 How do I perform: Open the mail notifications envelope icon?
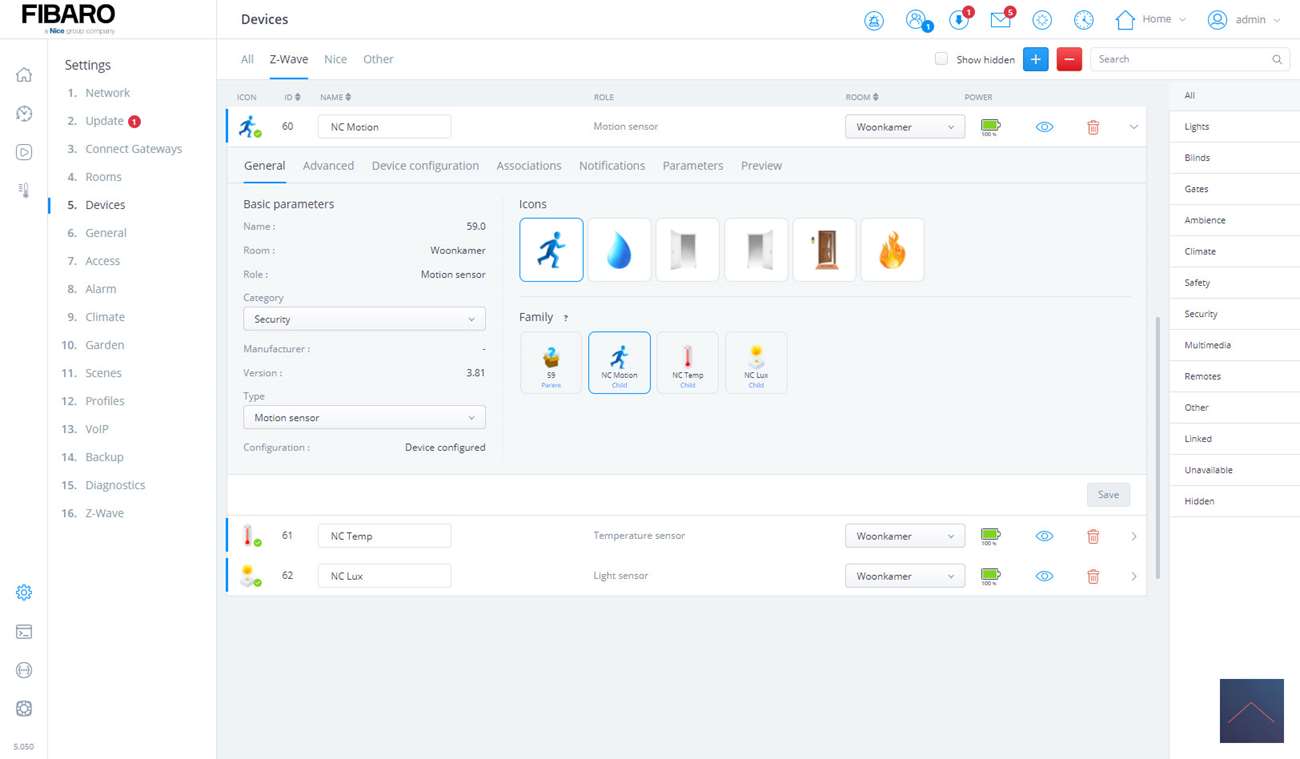click(1000, 20)
